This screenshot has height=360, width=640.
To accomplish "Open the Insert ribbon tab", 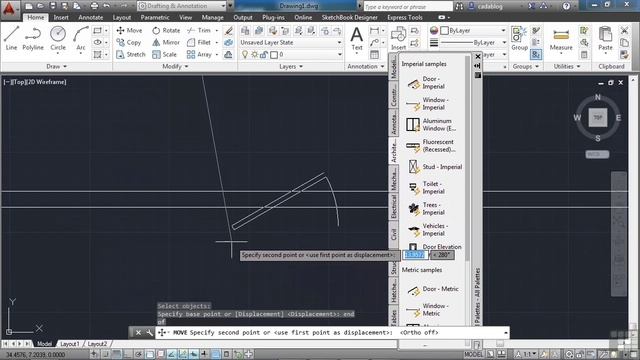I will click(61, 18).
